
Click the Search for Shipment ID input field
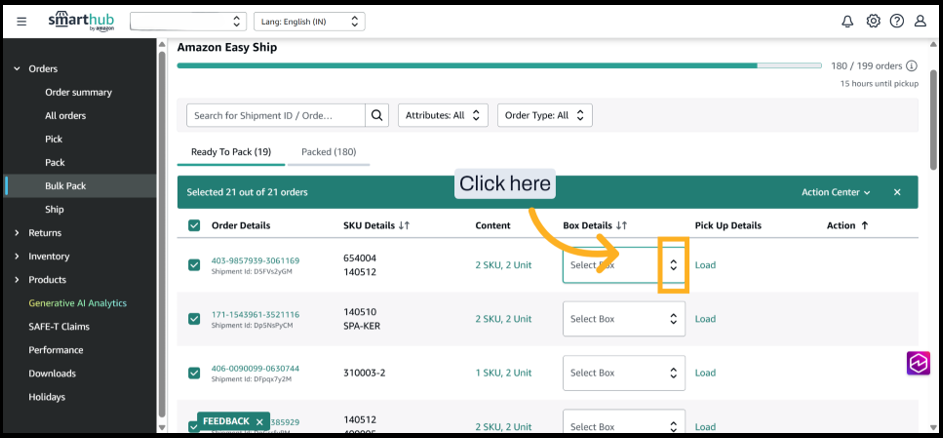[275, 116]
